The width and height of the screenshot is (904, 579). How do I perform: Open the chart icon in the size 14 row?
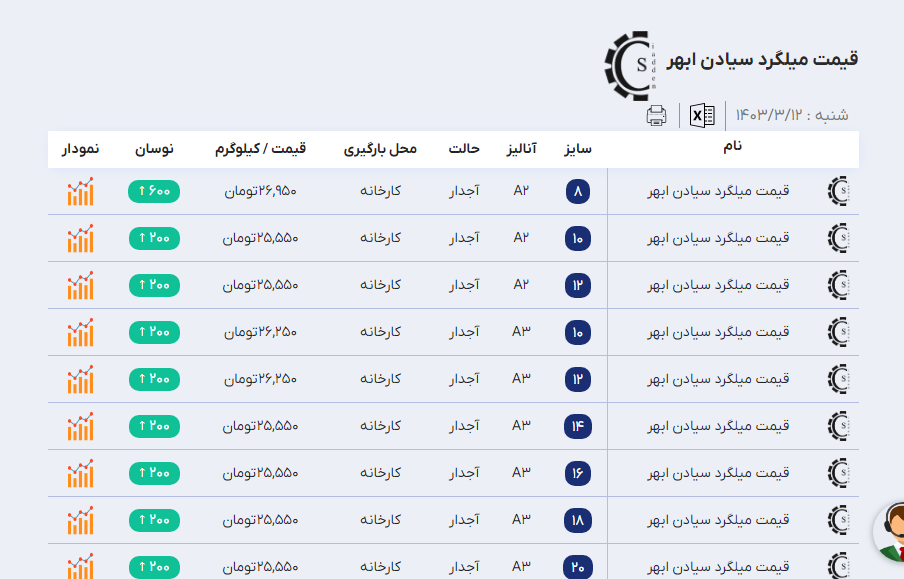[x=80, y=426]
